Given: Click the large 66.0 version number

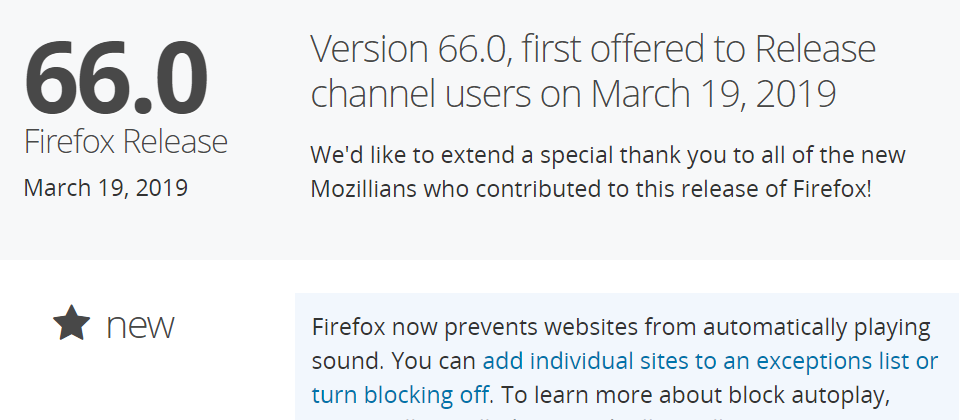Looking at the screenshot, I should pyautogui.click(x=115, y=76).
